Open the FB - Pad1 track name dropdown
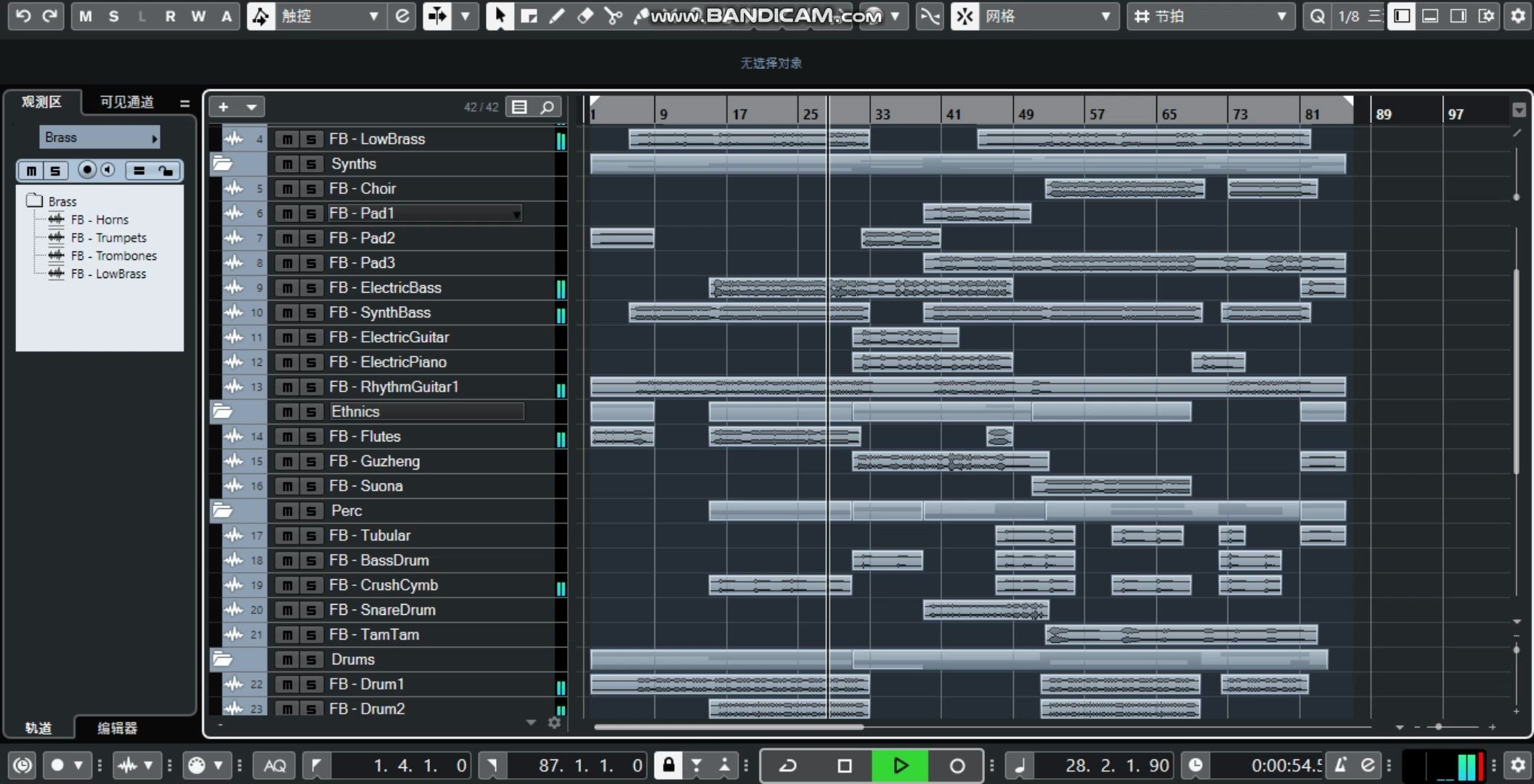The height and width of the screenshot is (784, 1534). (x=516, y=214)
